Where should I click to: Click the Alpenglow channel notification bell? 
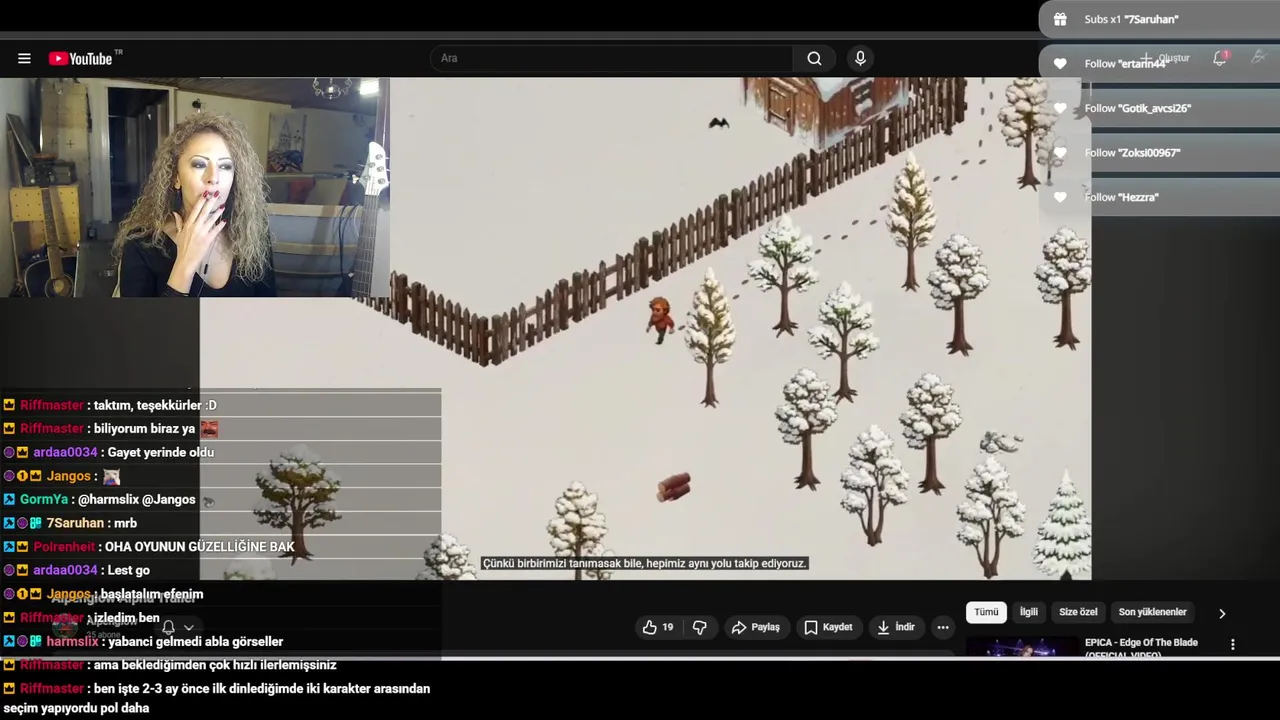click(168, 627)
